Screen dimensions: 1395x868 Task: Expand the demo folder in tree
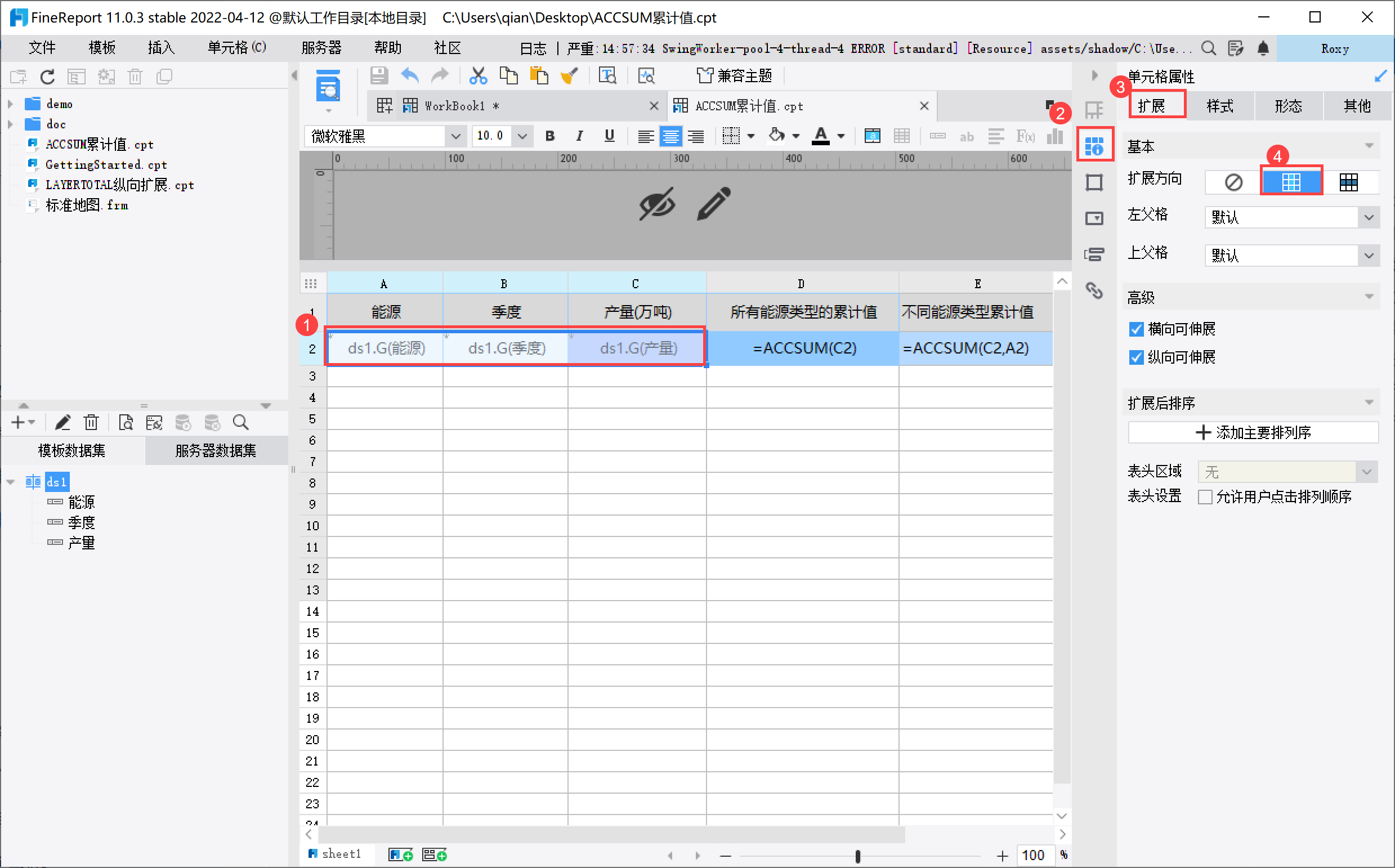click(10, 104)
